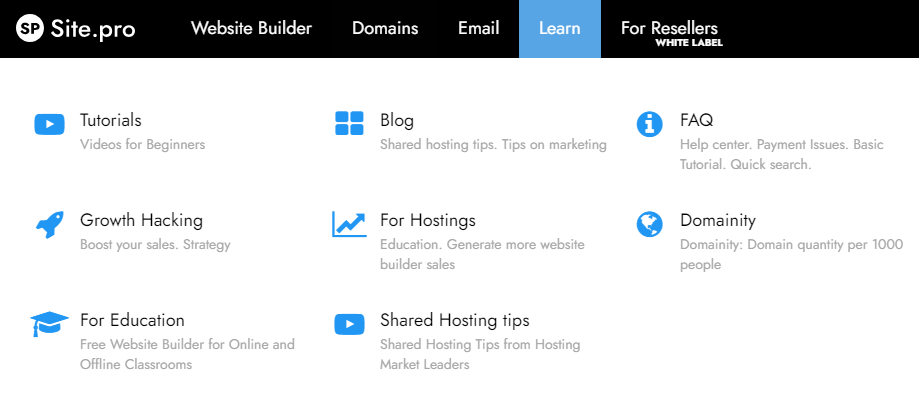Click the For Hostings chart icon
Viewport: 919px width, 415px height.
(349, 224)
